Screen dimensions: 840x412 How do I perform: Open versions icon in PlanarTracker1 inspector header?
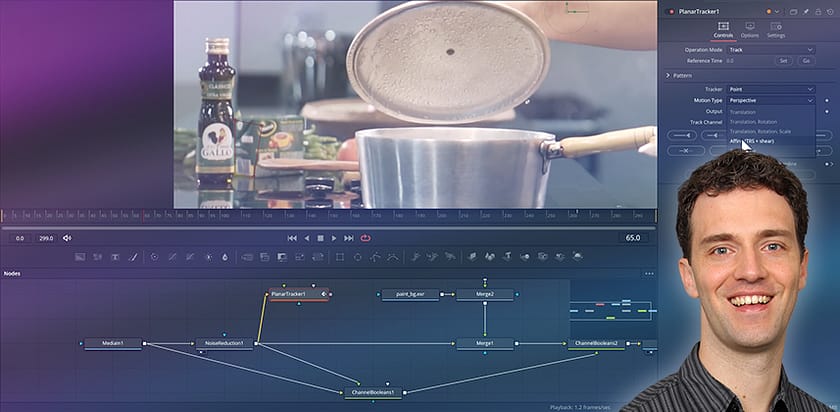click(794, 11)
